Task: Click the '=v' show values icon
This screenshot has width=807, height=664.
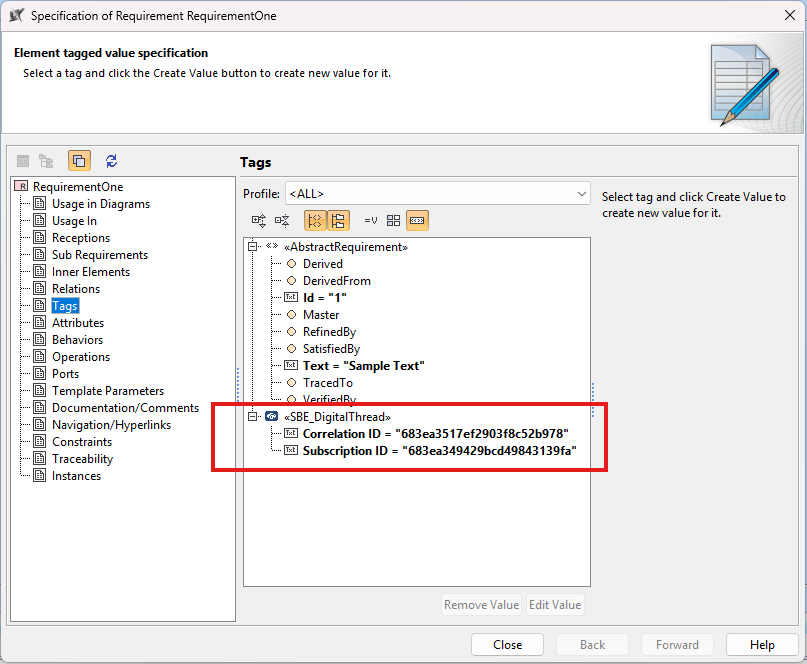Action: (x=371, y=220)
